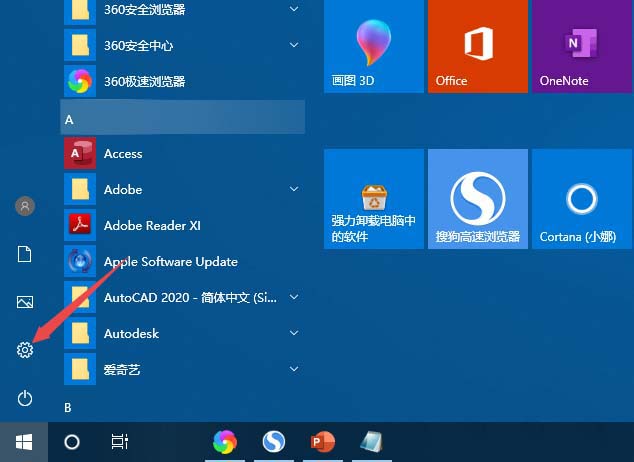Expand the AutoCAD 2020 folder chevron
This screenshot has width=634, height=462.
coord(294,297)
